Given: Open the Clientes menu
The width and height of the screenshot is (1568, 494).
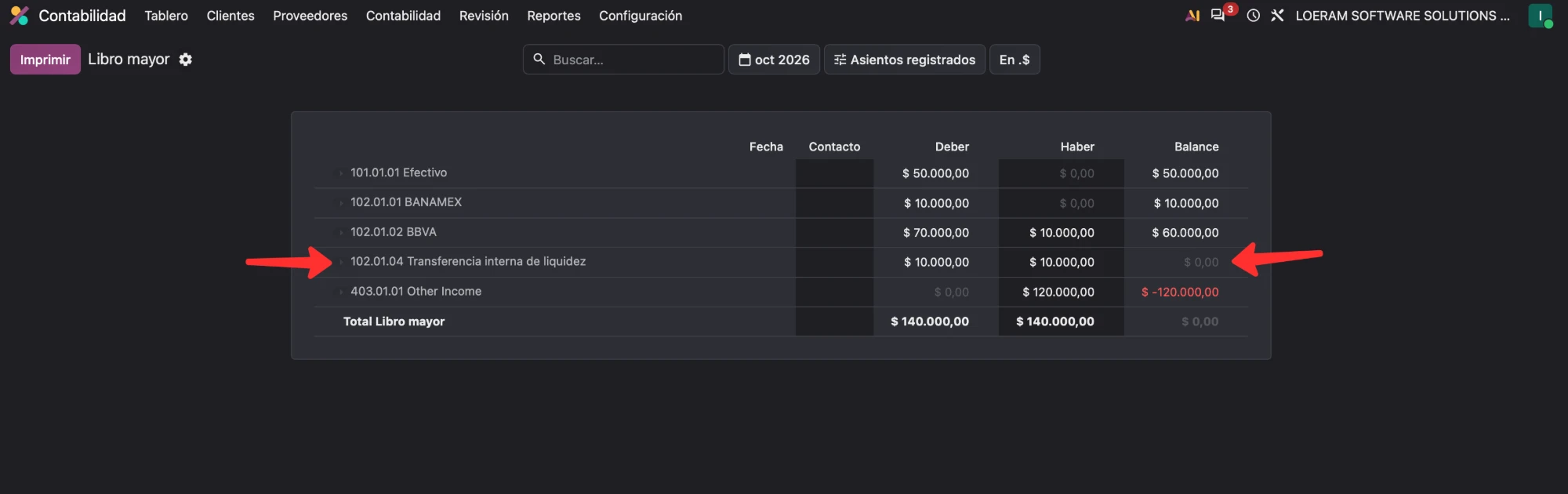Looking at the screenshot, I should tap(230, 16).
